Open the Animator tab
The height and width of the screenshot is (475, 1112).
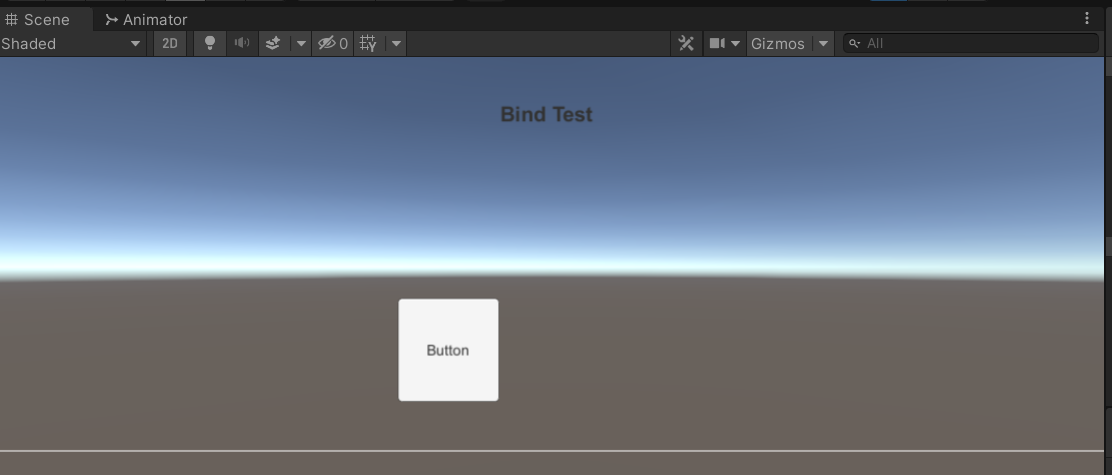point(146,19)
